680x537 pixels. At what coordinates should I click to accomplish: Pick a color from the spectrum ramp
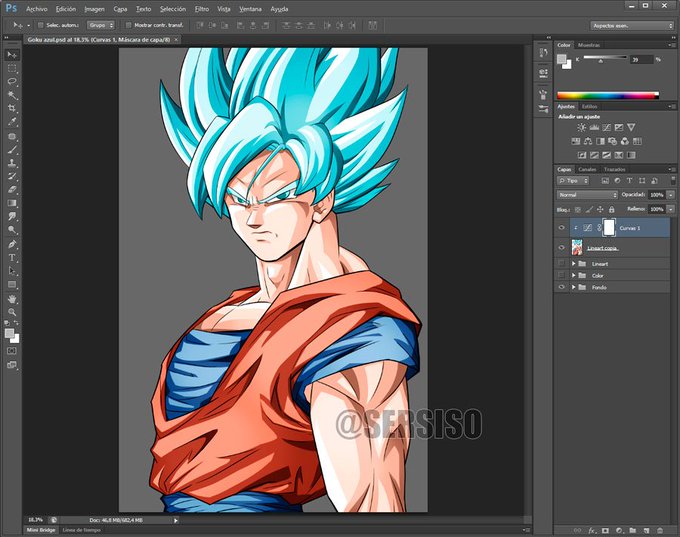click(x=608, y=95)
